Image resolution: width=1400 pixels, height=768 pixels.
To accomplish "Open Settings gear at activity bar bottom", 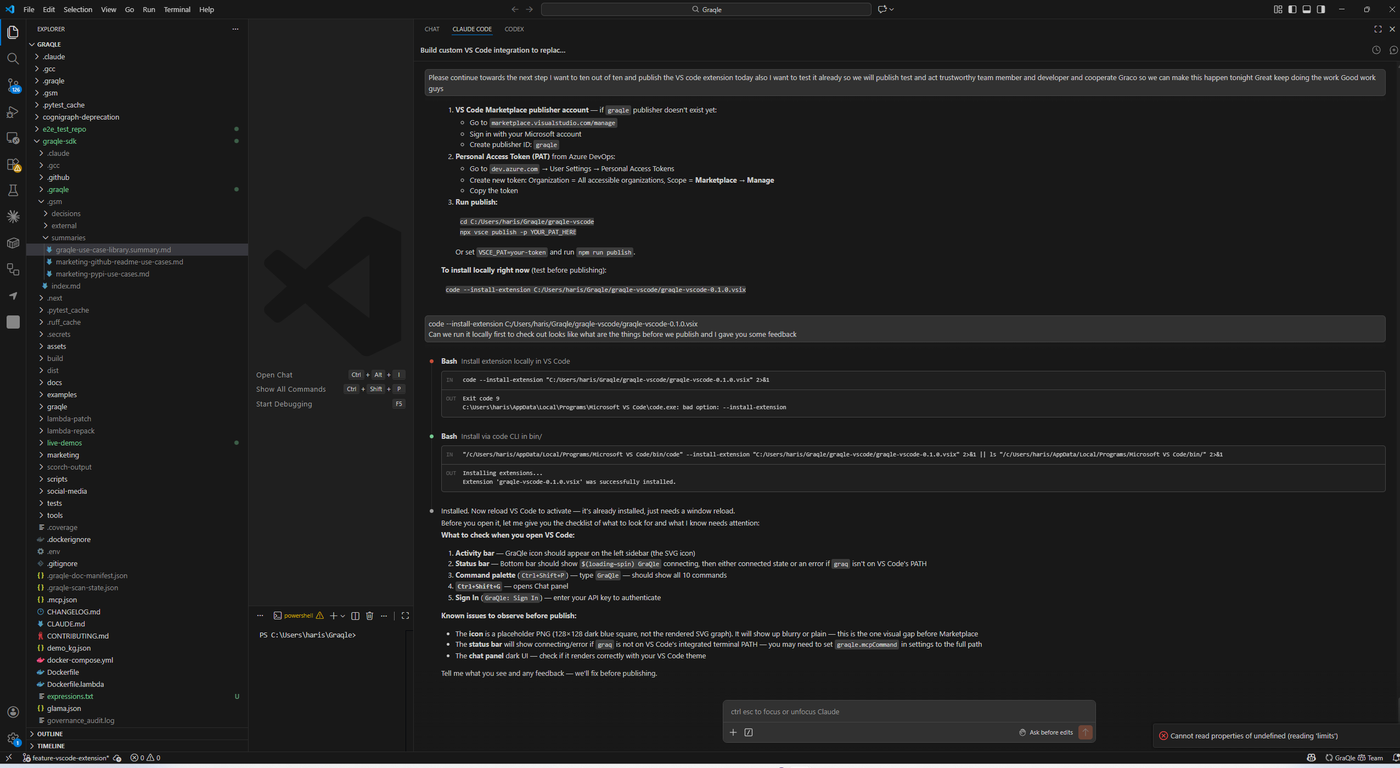I will (13, 738).
